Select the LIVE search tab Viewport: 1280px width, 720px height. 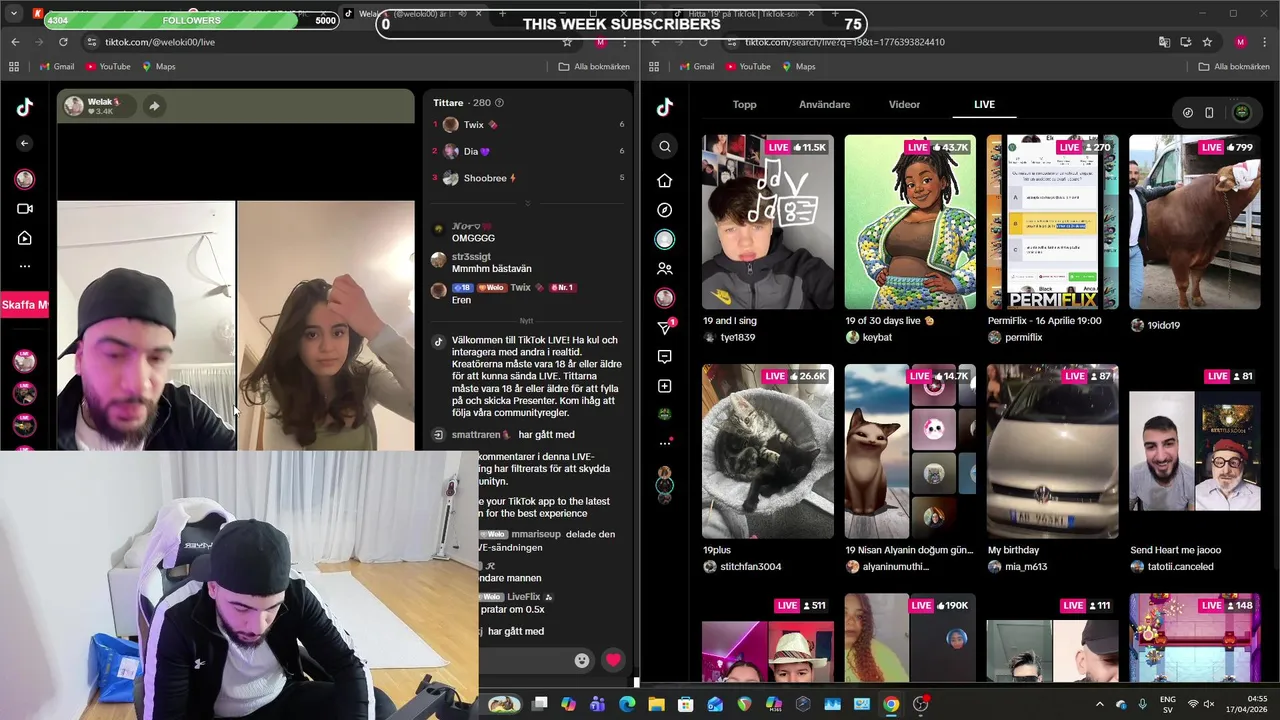(984, 104)
